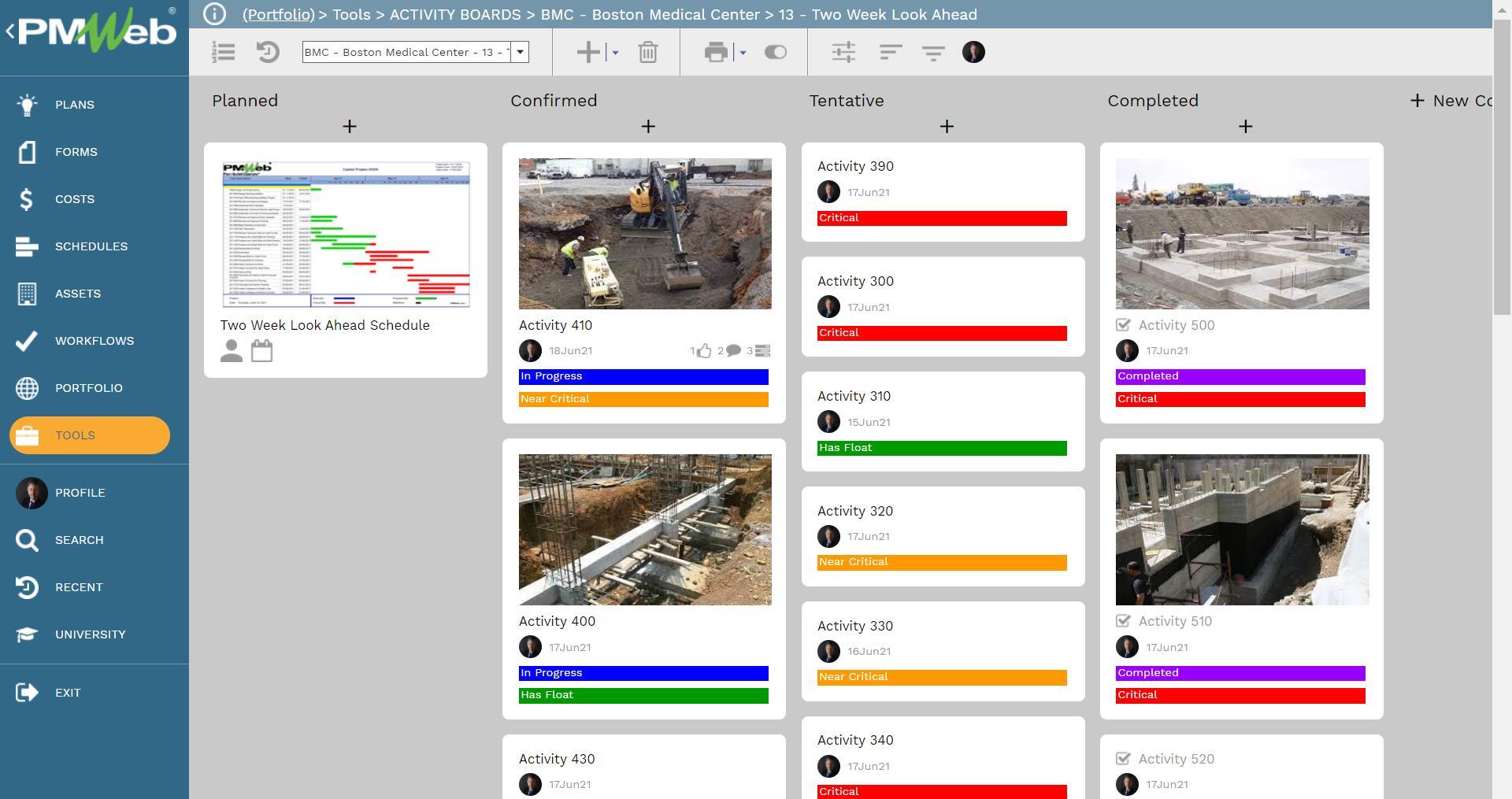Screen dimensions: 1512x799
Task: Expand the print options dropdown arrow
Action: click(x=743, y=53)
